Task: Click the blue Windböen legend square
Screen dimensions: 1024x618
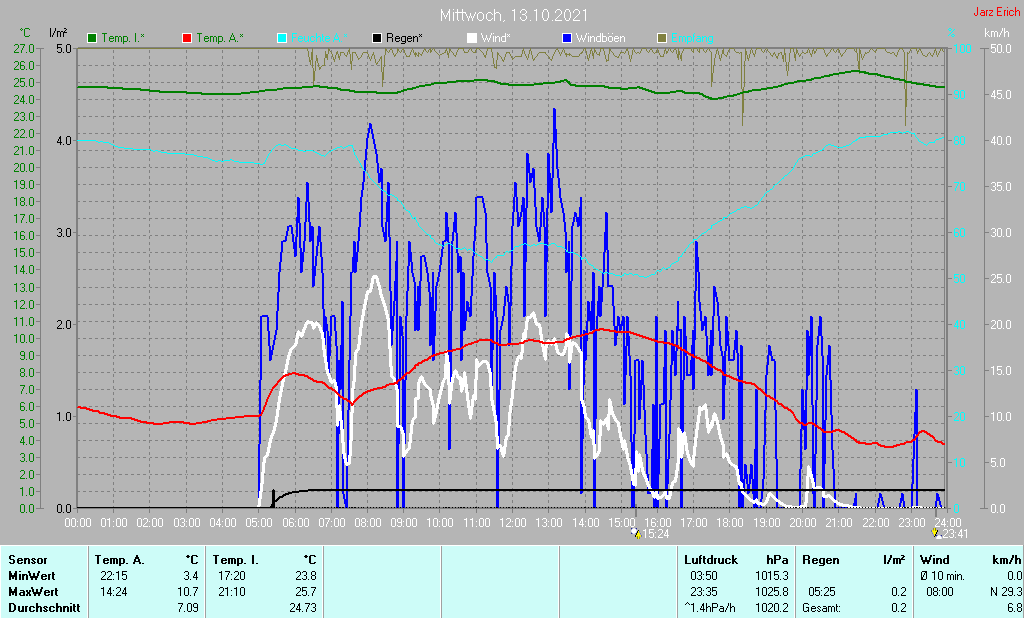Action: pyautogui.click(x=567, y=38)
